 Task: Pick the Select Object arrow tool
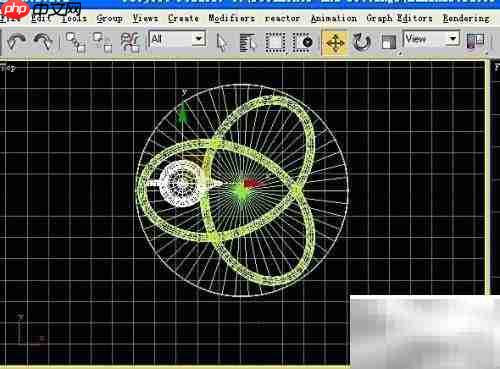coord(222,43)
